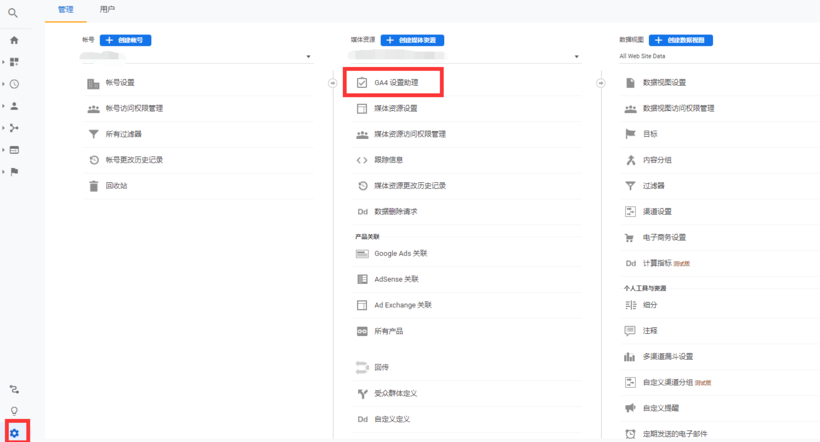Open the behavior window icon
820x442 pixels.
pyautogui.click(x=14, y=150)
